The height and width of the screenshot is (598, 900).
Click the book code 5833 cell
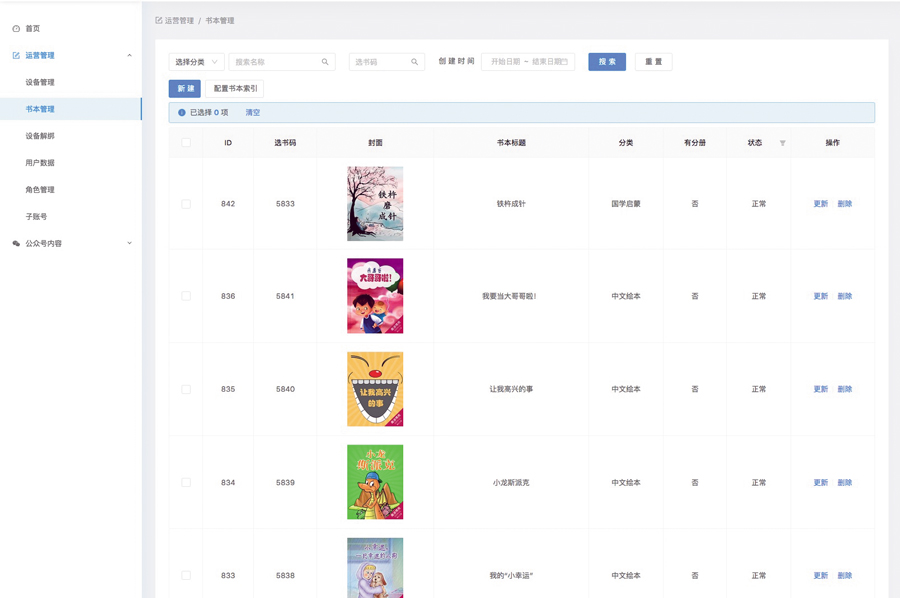click(285, 204)
